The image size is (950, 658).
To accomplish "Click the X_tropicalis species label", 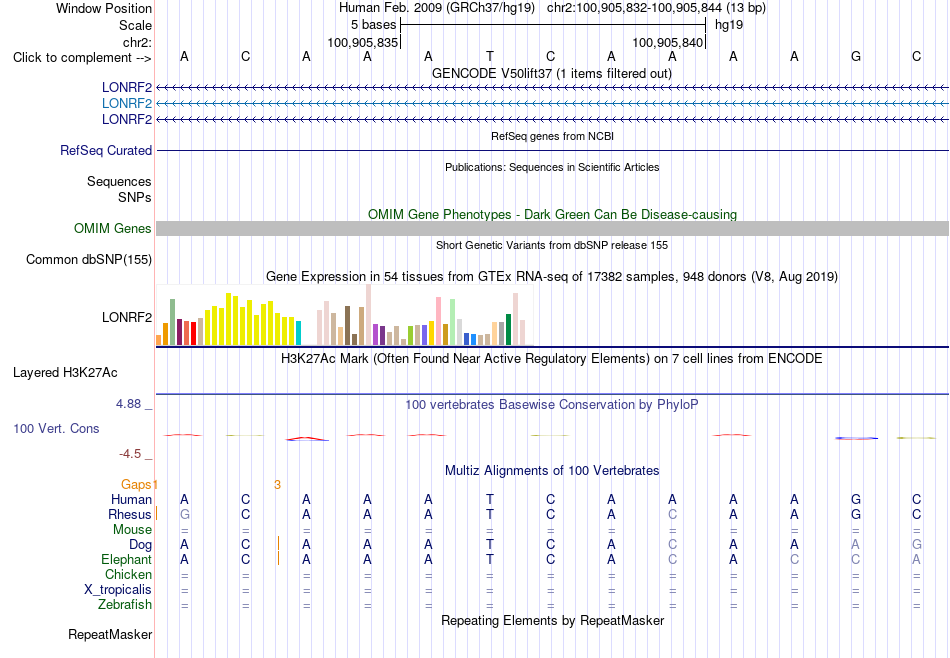I will pos(118,590).
